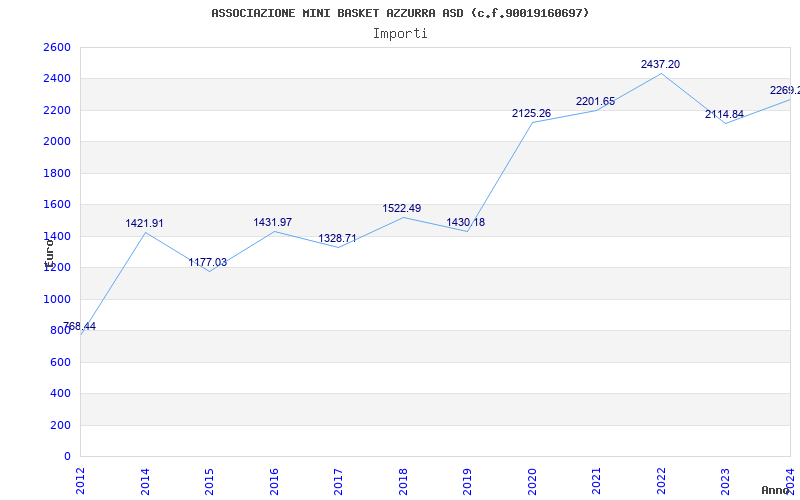Select data label 2201.65

[x=595, y=102]
